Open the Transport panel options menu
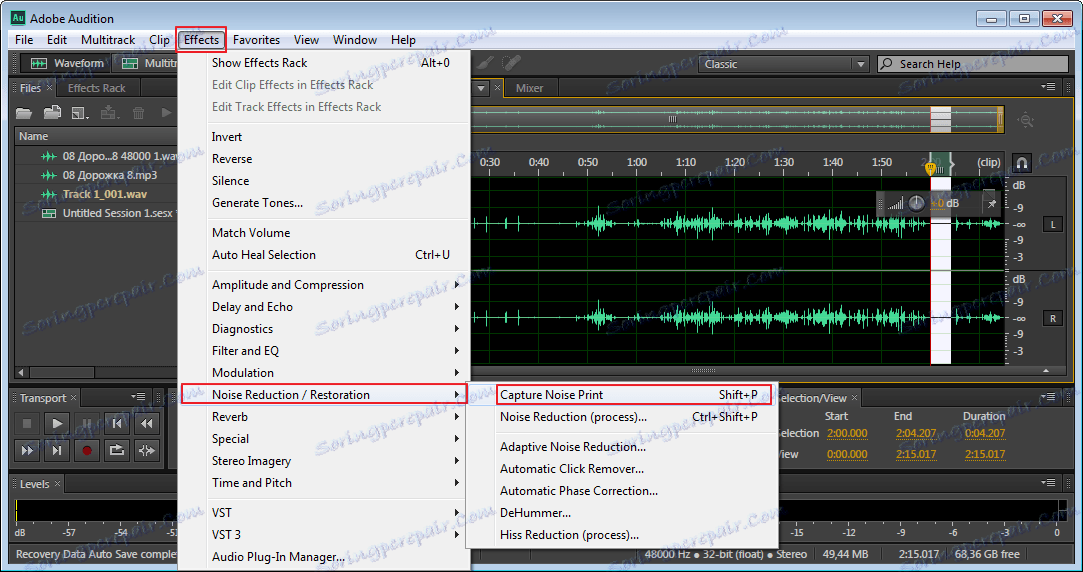Screen dimensions: 1083x572 click(138, 397)
